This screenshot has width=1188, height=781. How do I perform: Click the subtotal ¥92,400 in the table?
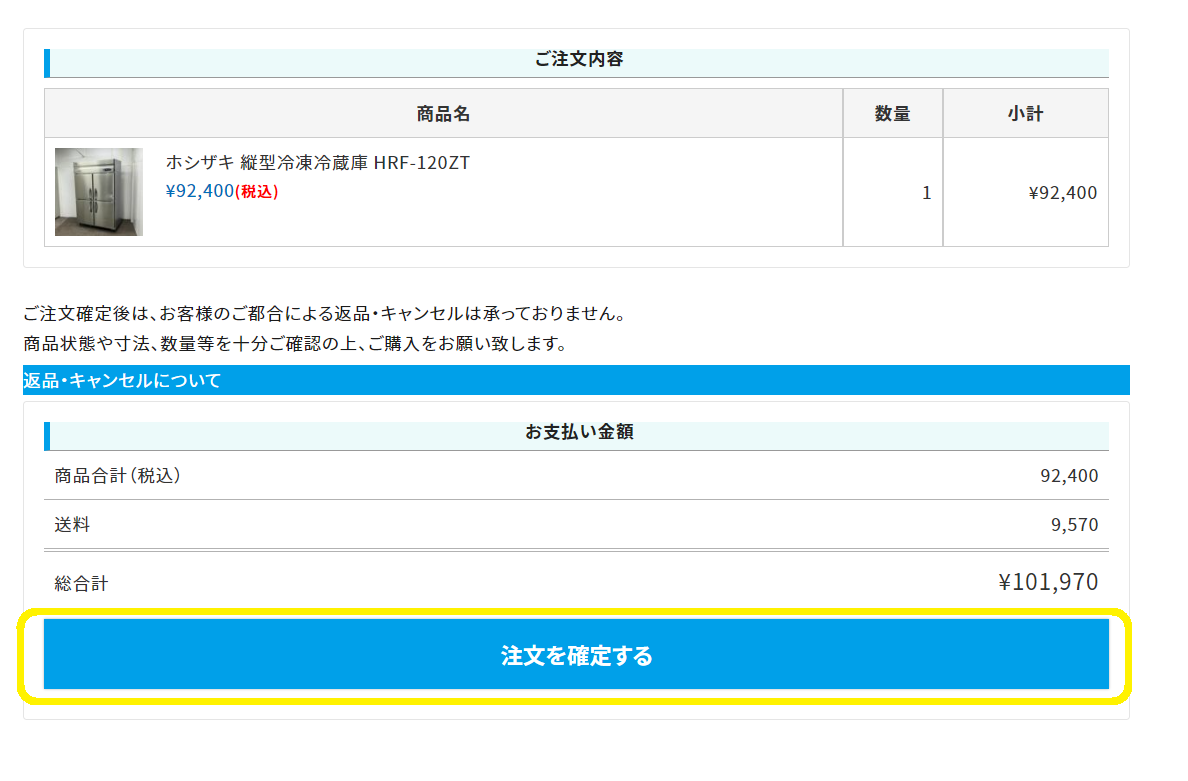[x=1062, y=193]
